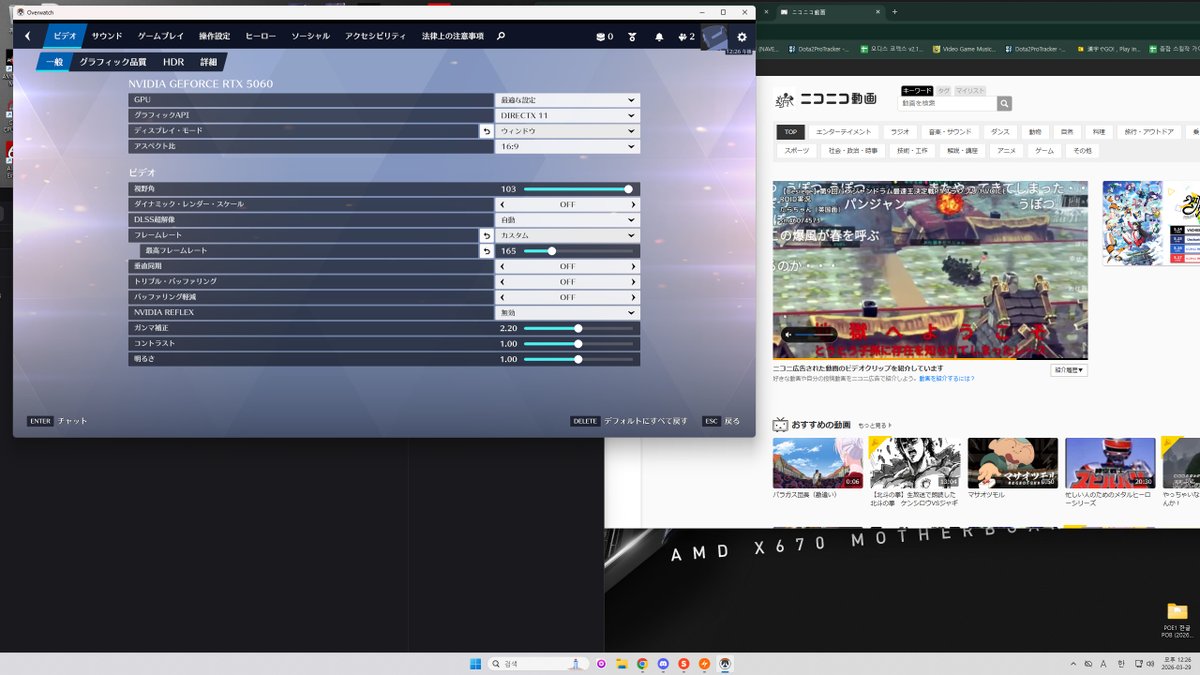The height and width of the screenshot is (675, 1200).
Task: Open the player avatar portrait in Overwatch
Action: tap(713, 38)
